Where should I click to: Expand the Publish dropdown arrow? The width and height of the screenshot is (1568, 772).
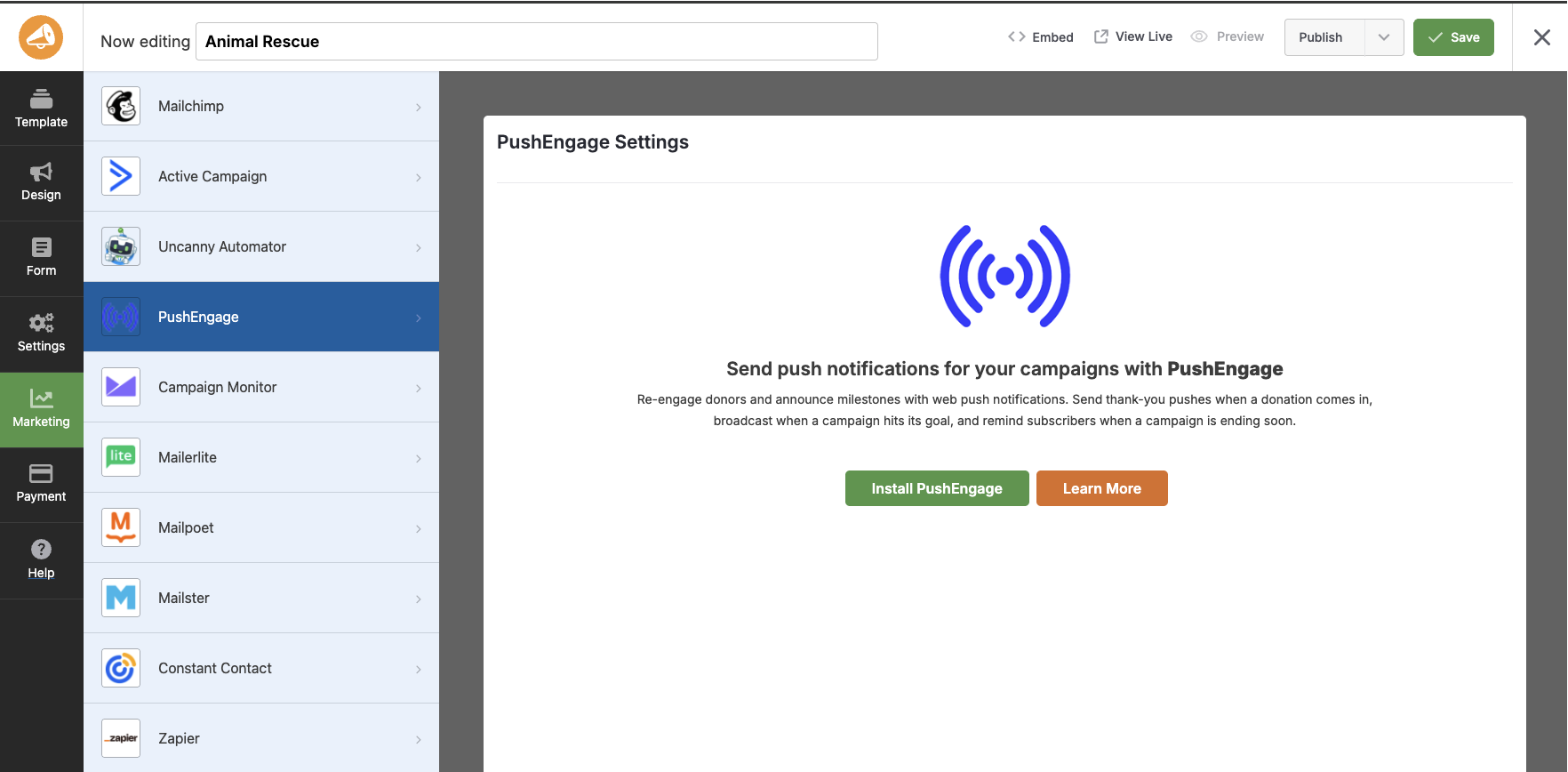(x=1384, y=37)
